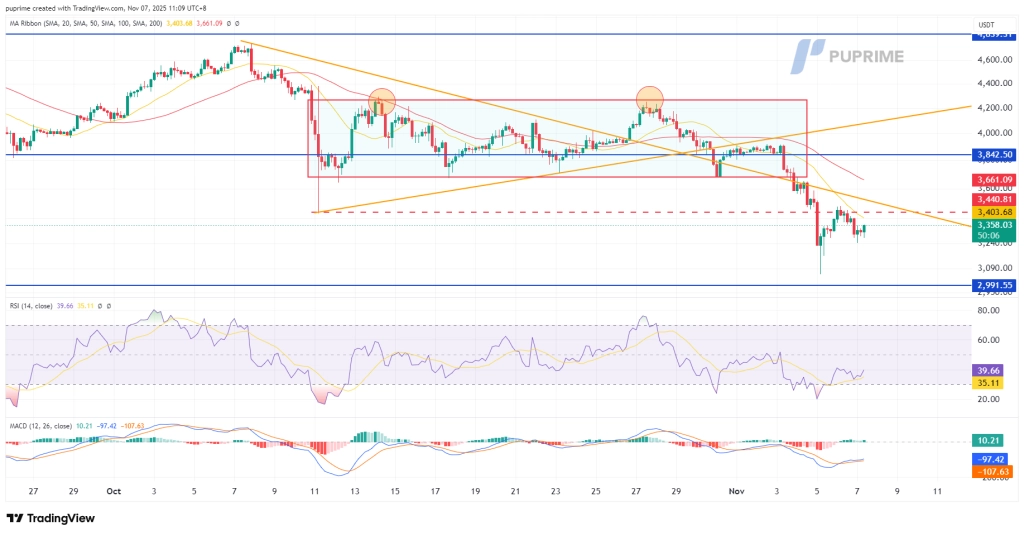Select the MACD (12, 26, close) indicator legend

point(42,424)
